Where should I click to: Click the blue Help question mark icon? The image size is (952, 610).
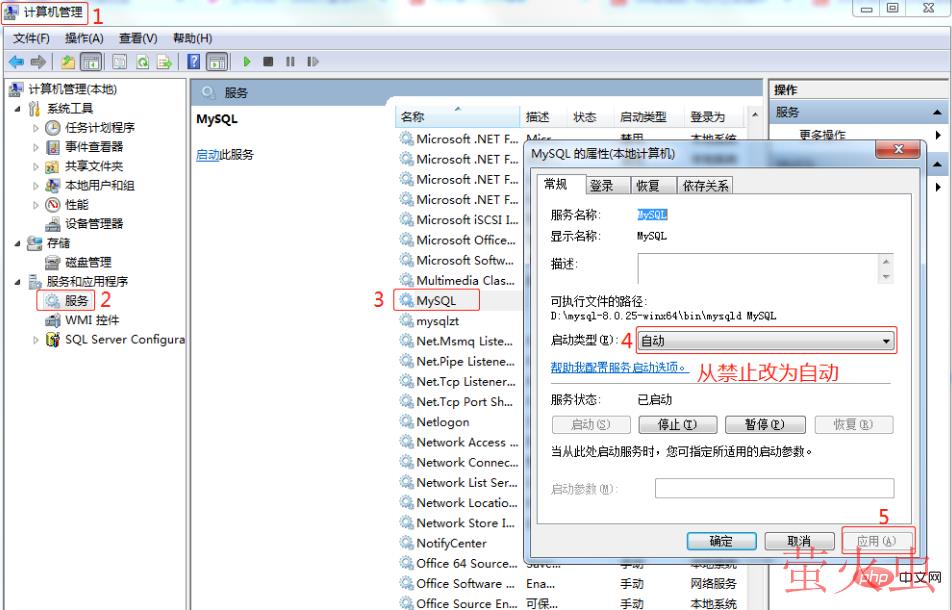point(196,62)
